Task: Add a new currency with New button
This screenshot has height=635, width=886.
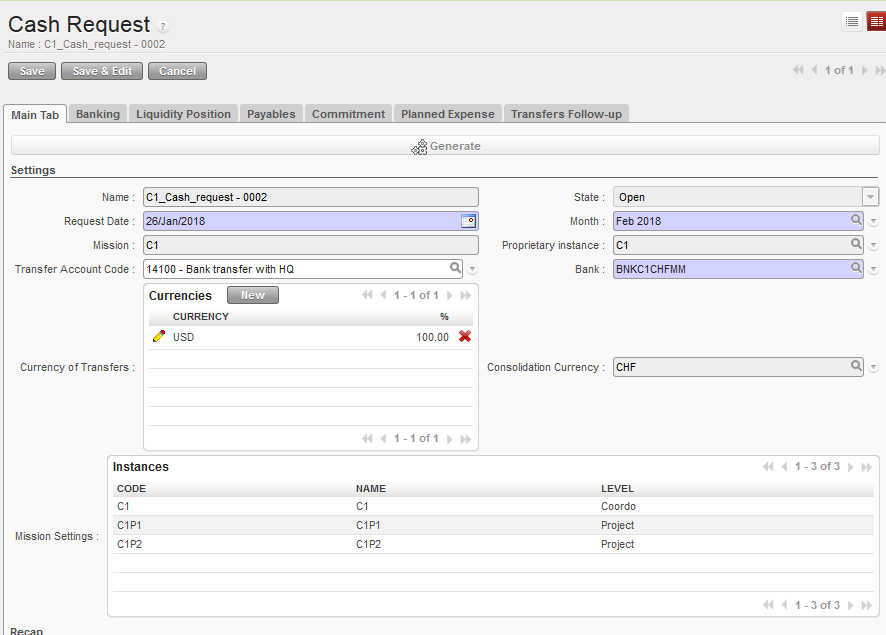Action: (x=252, y=295)
